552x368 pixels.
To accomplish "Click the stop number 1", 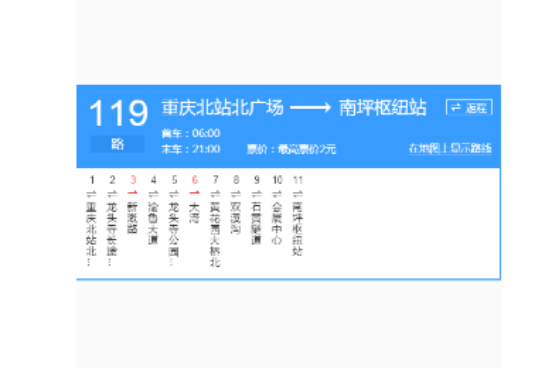I will click(x=92, y=180).
